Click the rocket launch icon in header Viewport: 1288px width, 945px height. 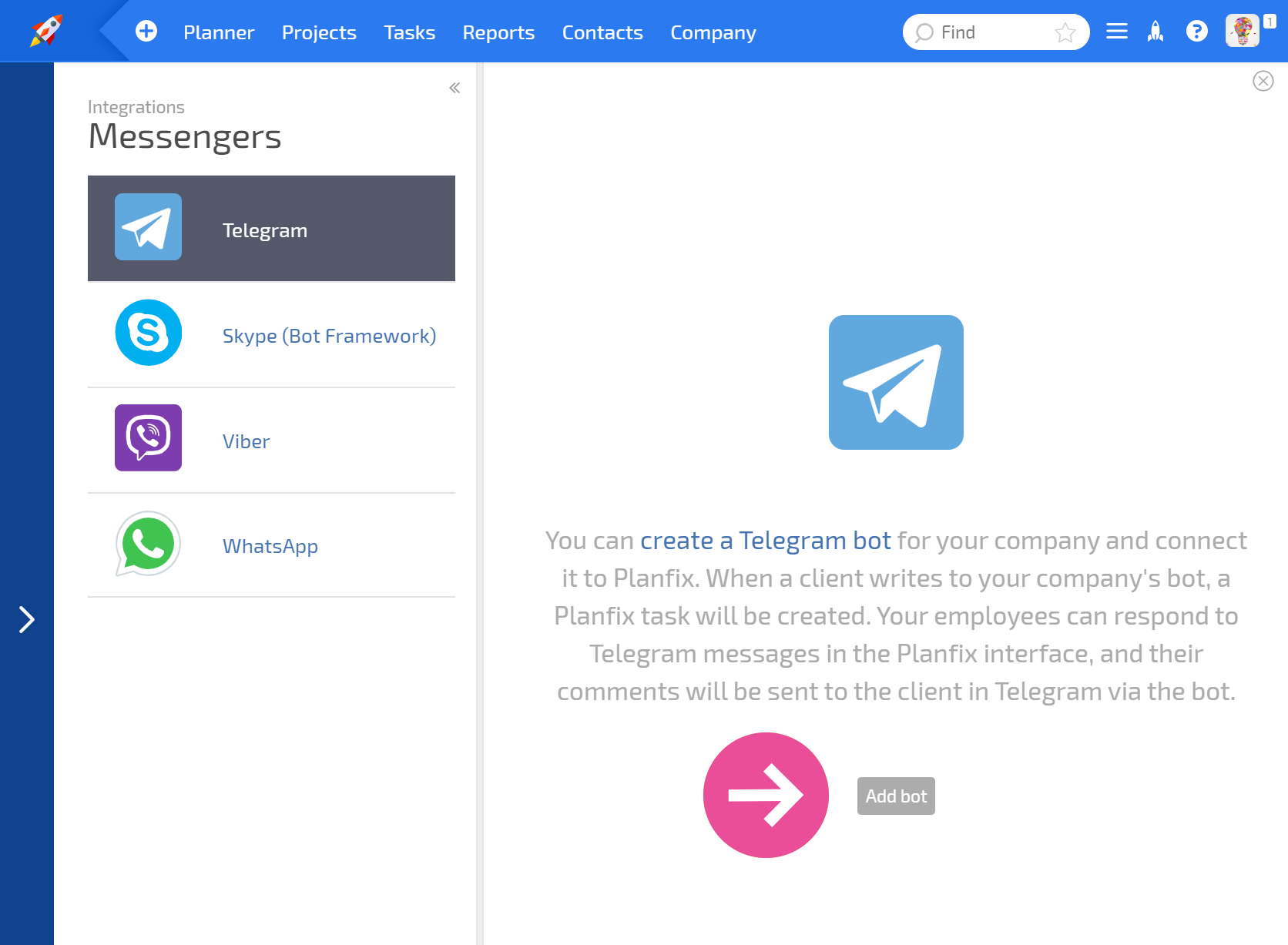(x=1156, y=32)
